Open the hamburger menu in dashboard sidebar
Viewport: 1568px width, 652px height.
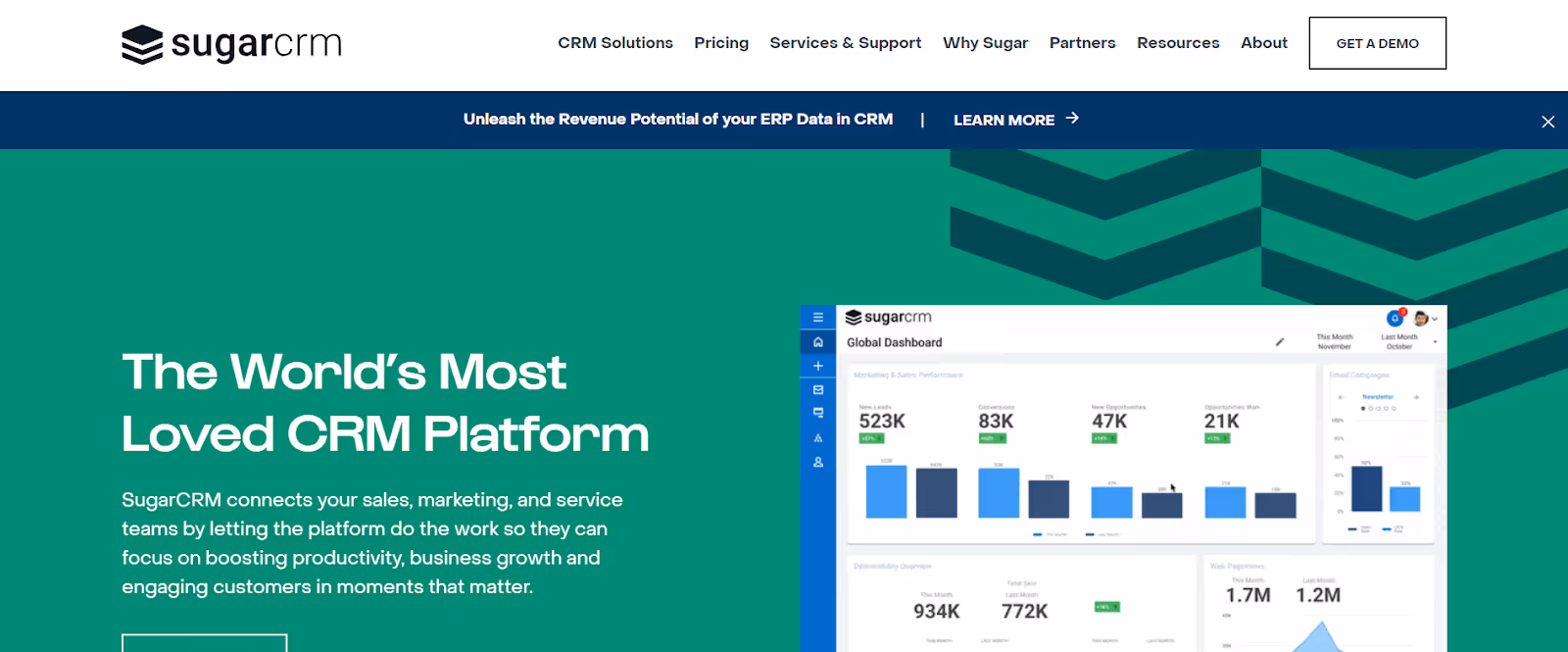point(818,318)
